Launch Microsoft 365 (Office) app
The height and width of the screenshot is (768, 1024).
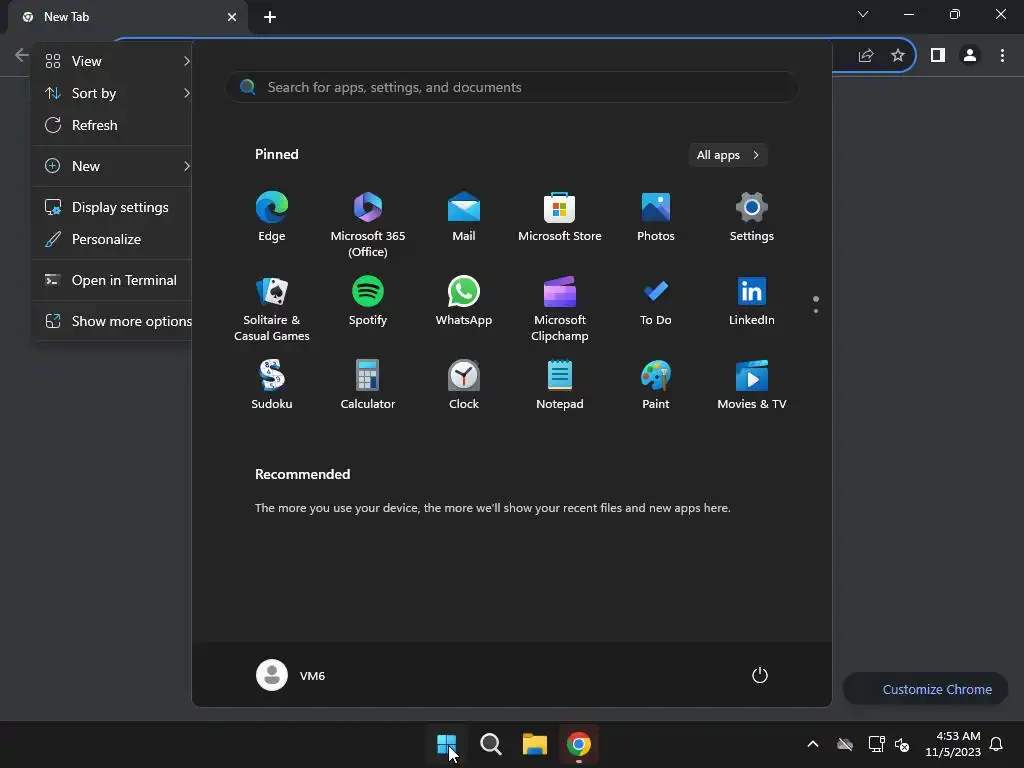pyautogui.click(x=368, y=224)
